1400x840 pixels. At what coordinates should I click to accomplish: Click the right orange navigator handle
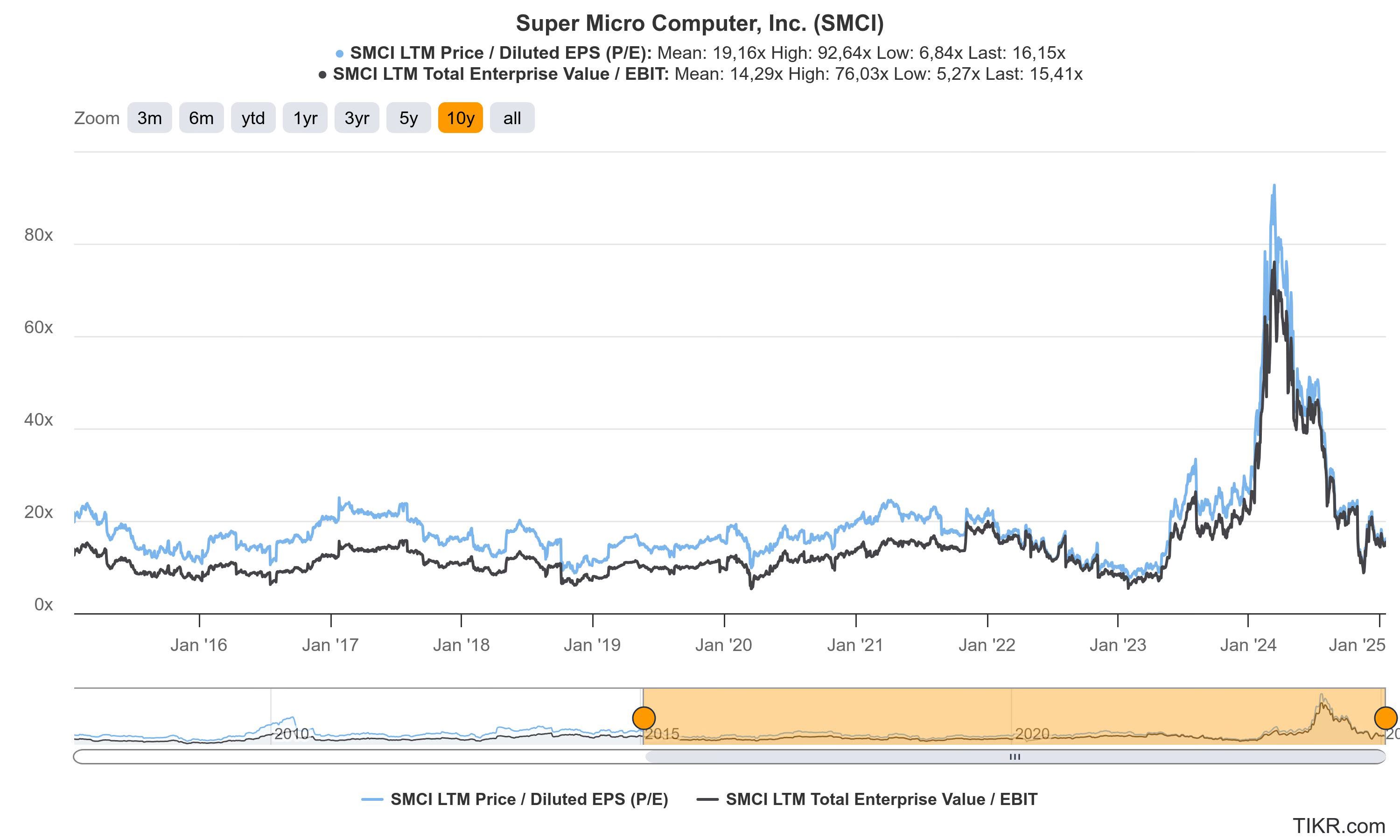tap(1386, 718)
